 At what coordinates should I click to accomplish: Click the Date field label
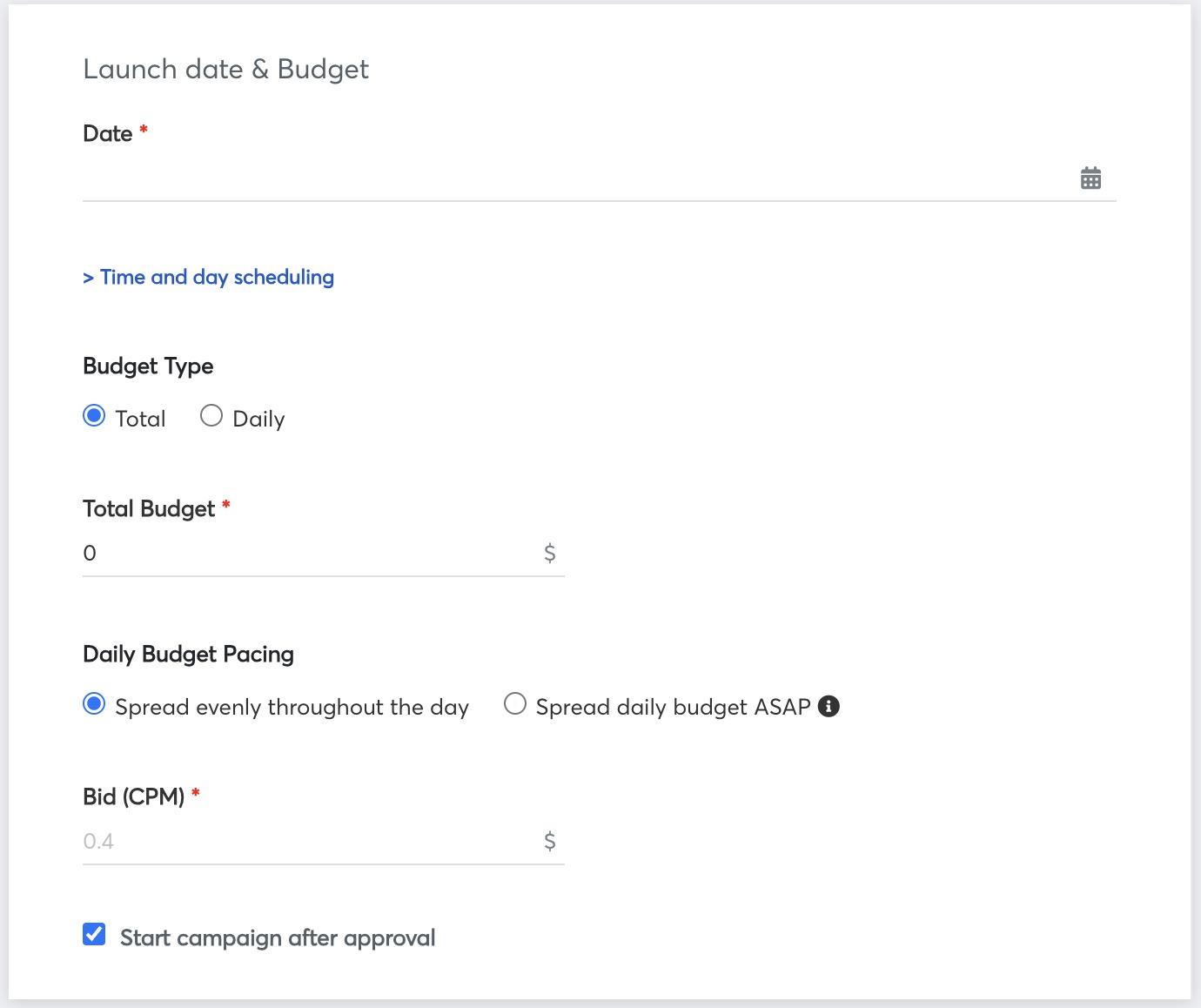(107, 133)
